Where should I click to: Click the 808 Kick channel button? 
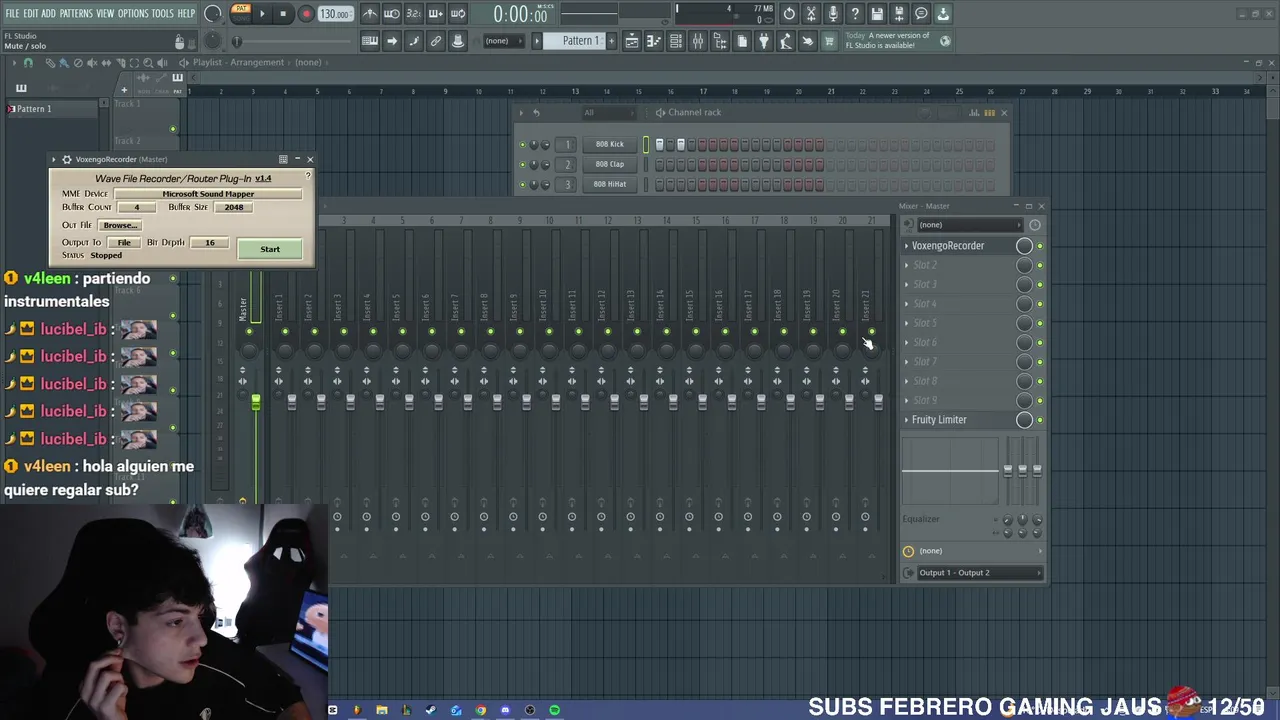coord(609,144)
